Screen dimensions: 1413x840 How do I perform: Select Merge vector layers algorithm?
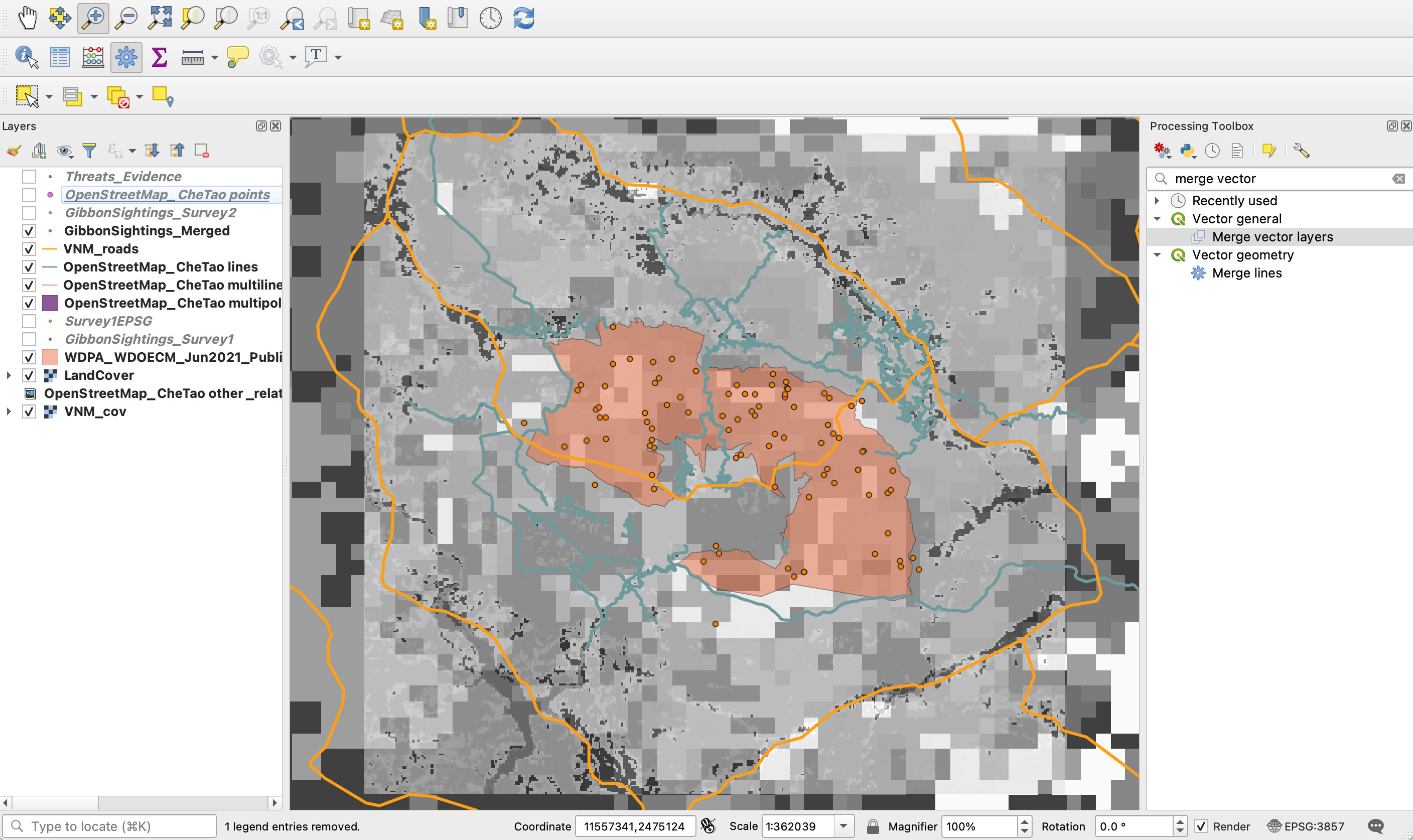(x=1272, y=237)
